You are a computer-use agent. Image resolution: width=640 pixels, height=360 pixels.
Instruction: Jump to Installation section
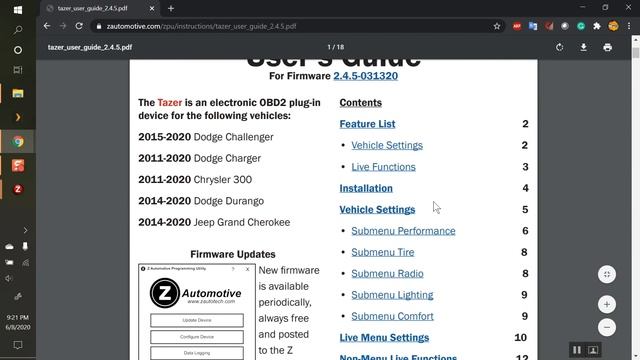(366, 188)
